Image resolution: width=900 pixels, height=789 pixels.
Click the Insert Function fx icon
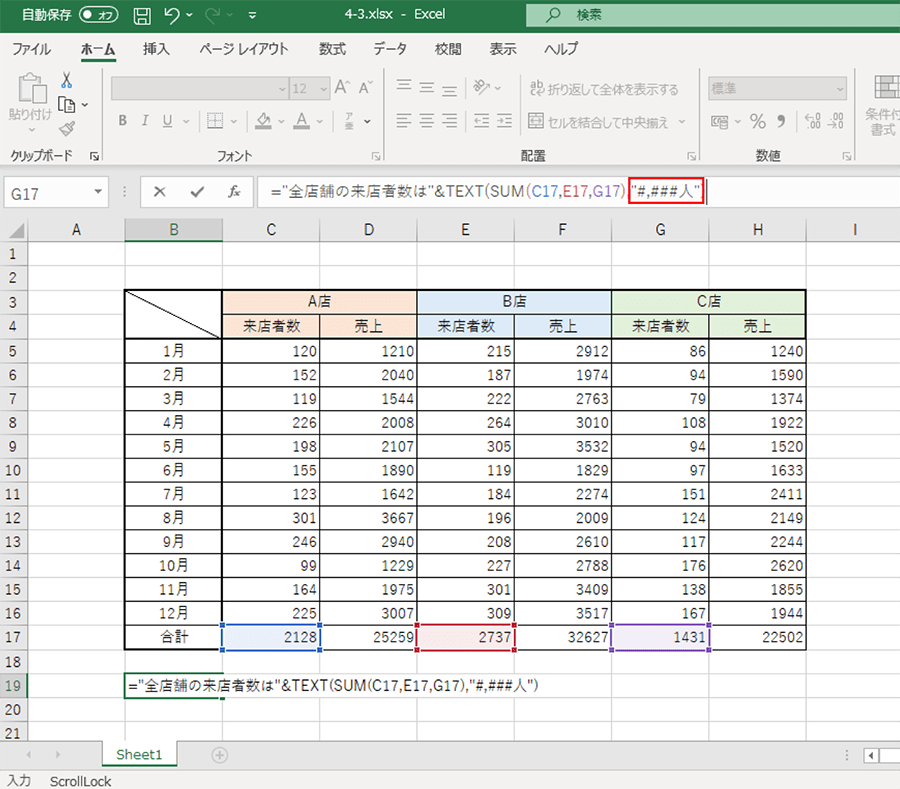(234, 192)
